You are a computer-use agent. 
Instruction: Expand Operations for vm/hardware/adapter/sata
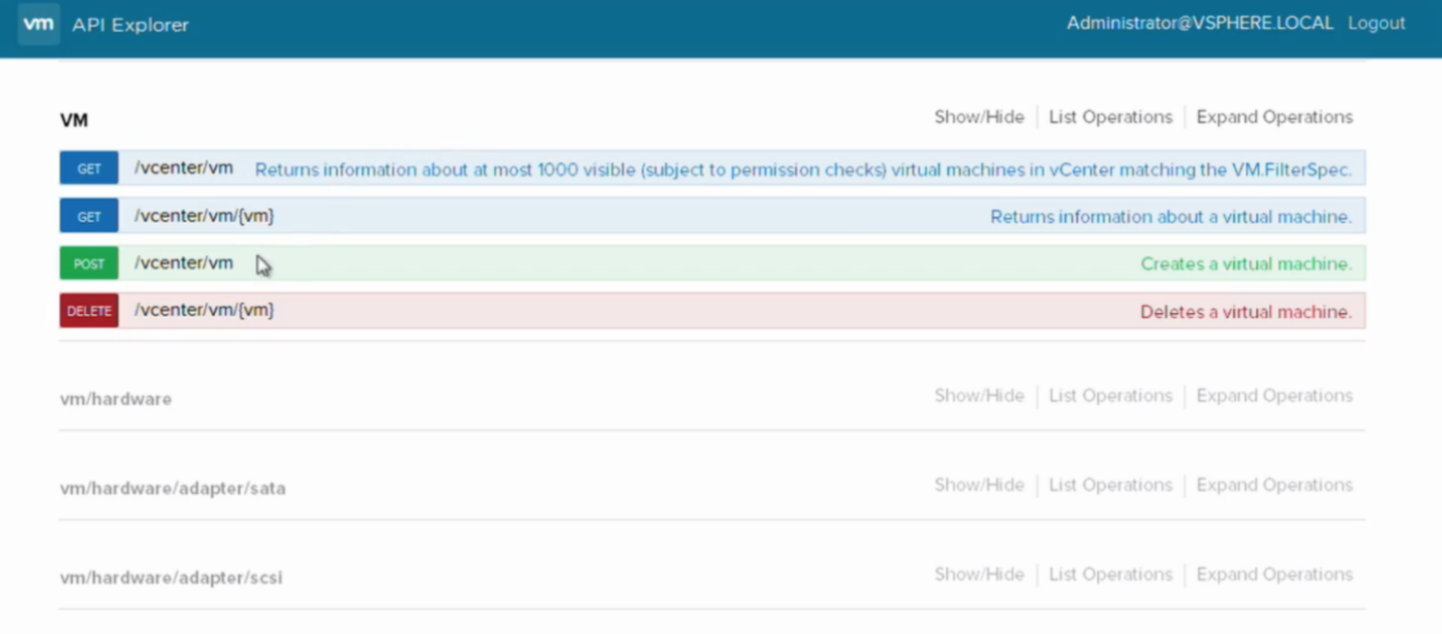click(x=1274, y=485)
